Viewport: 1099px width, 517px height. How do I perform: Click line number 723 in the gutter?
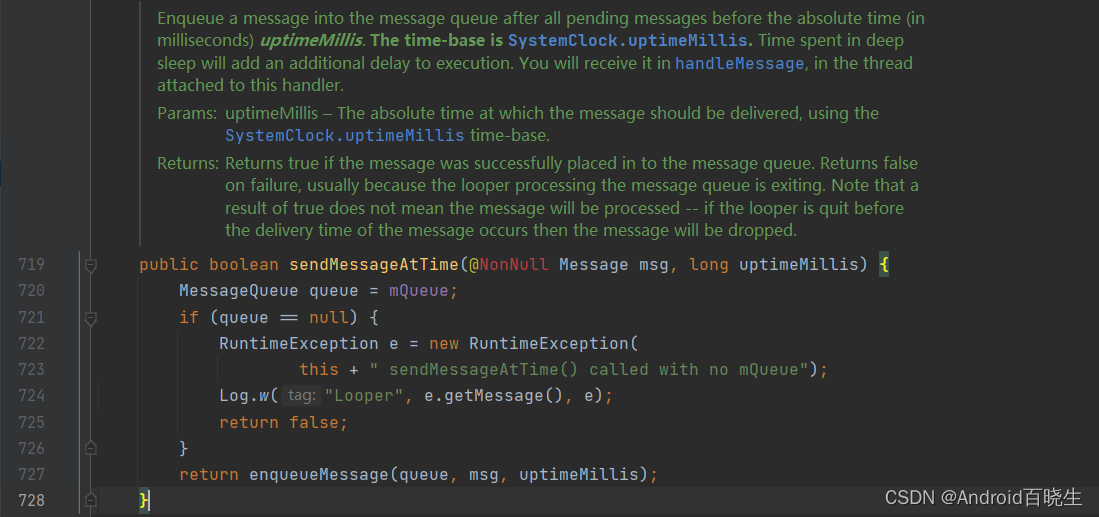tap(31, 370)
